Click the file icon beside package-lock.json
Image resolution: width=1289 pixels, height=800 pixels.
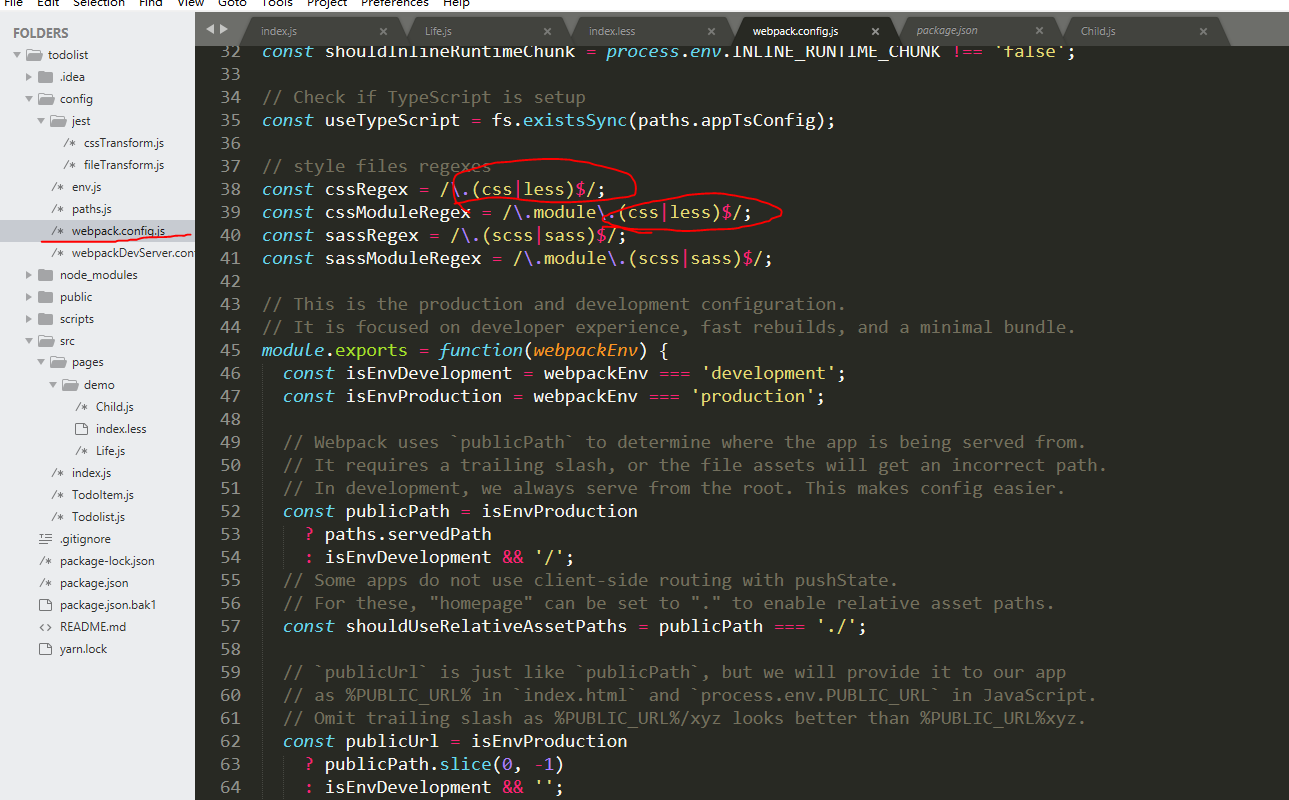tap(45, 561)
